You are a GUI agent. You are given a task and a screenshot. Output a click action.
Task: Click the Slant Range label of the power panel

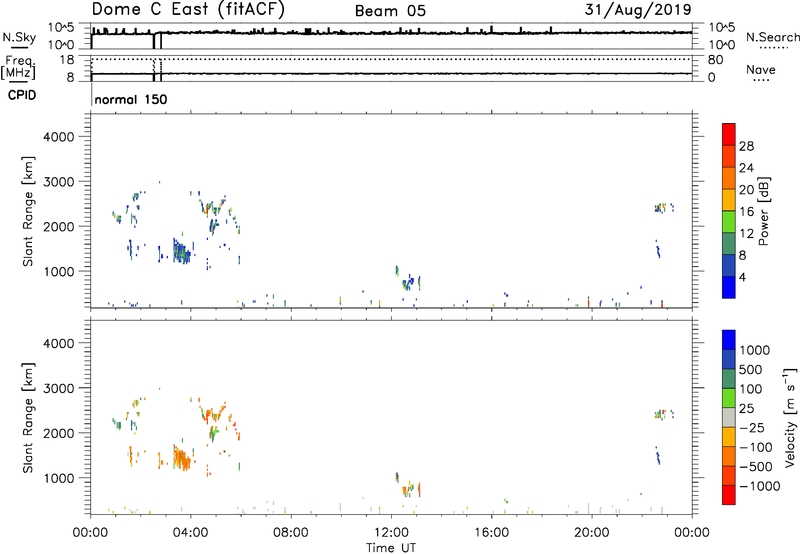(x=28, y=211)
